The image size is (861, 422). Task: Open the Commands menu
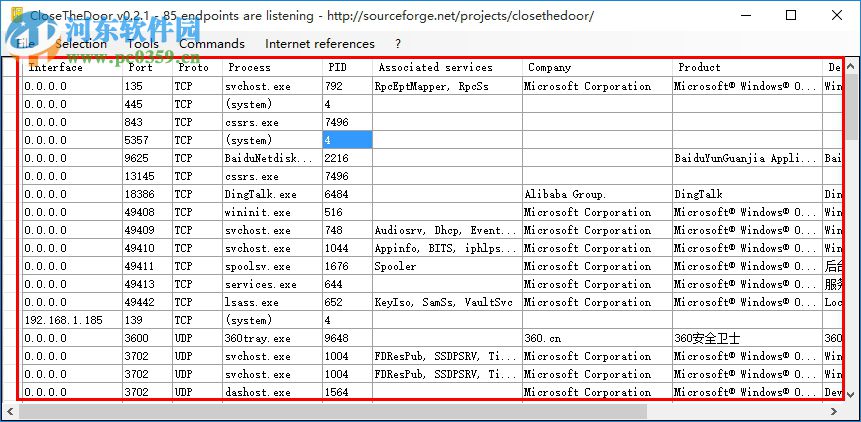pos(212,44)
